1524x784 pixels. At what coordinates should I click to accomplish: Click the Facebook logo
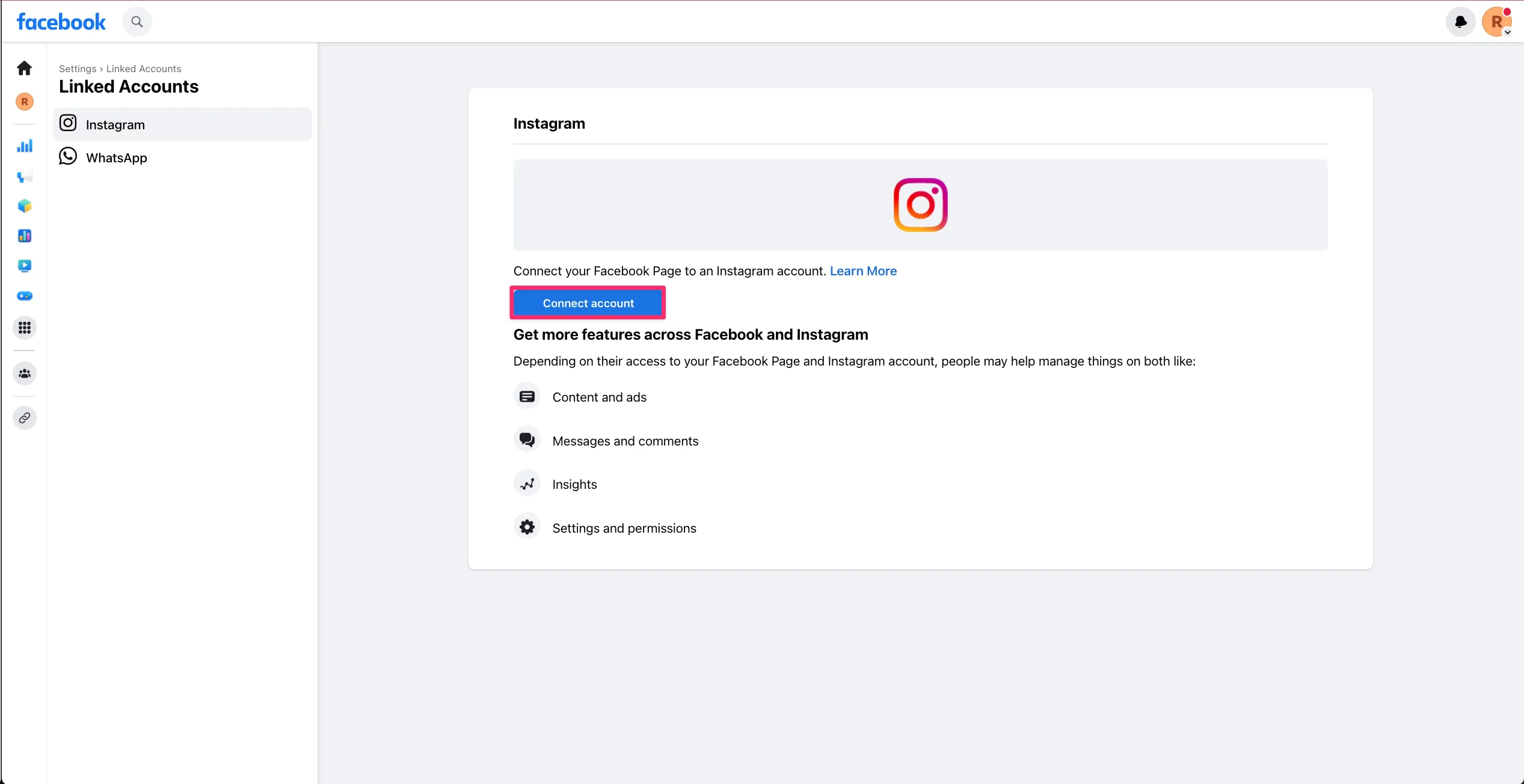(61, 22)
